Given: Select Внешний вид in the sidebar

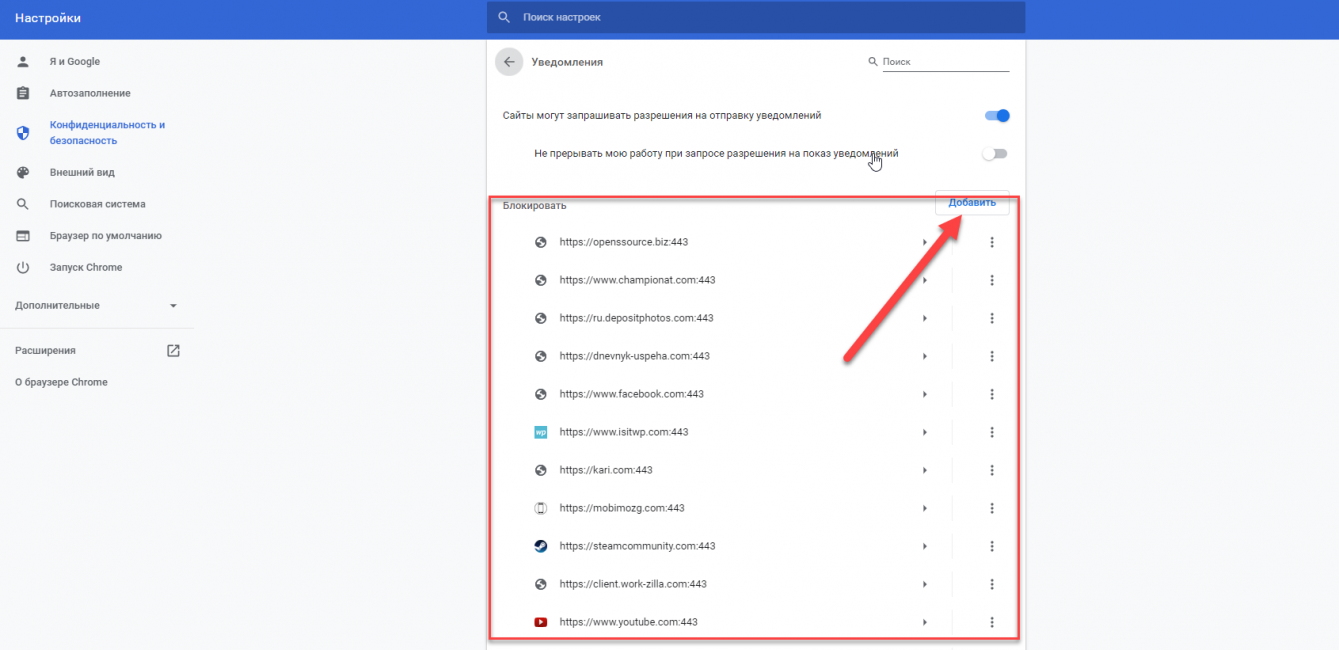Looking at the screenshot, I should (82, 172).
